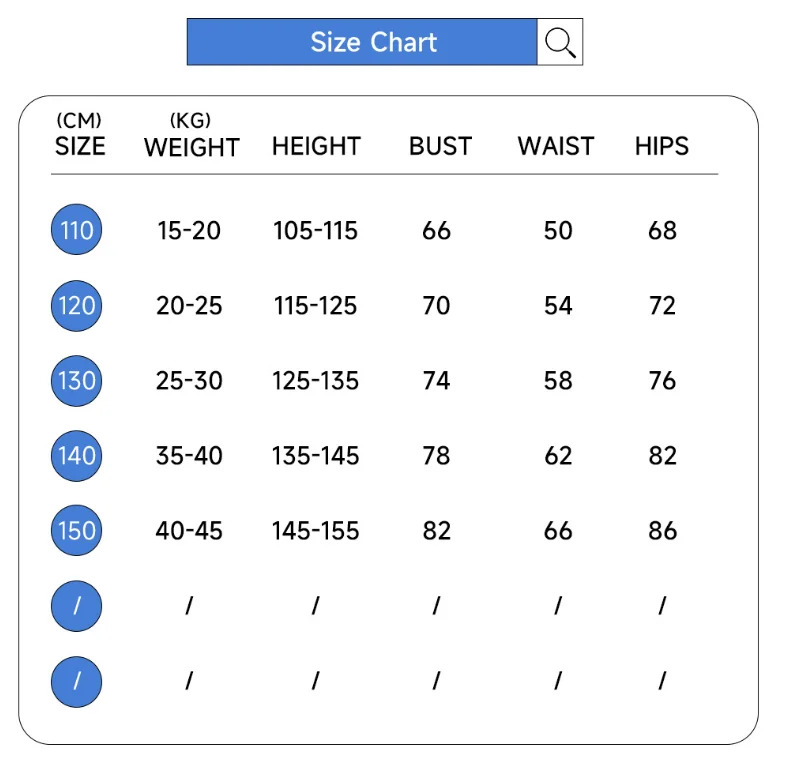Click the SIZE column header

[80, 146]
